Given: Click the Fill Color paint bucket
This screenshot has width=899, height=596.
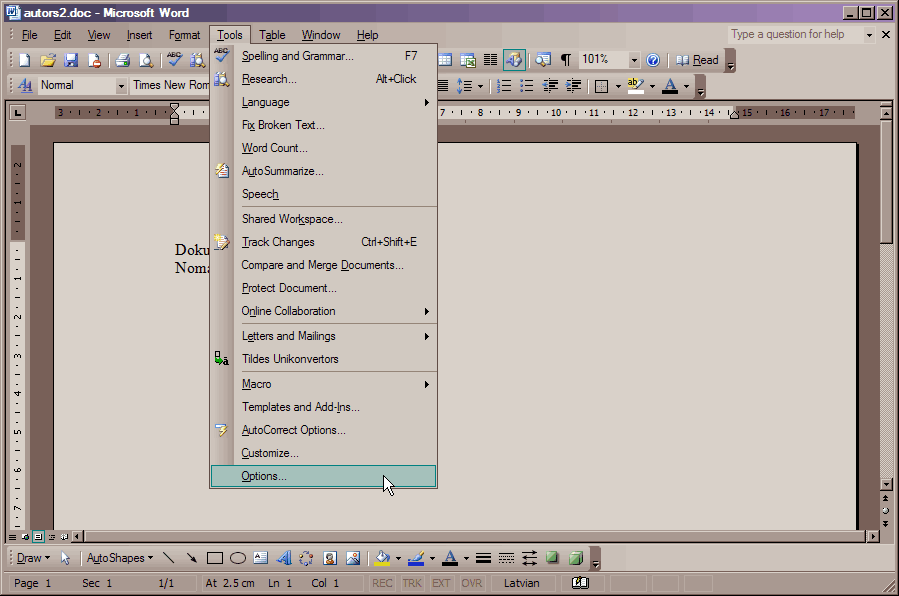Looking at the screenshot, I should [382, 558].
